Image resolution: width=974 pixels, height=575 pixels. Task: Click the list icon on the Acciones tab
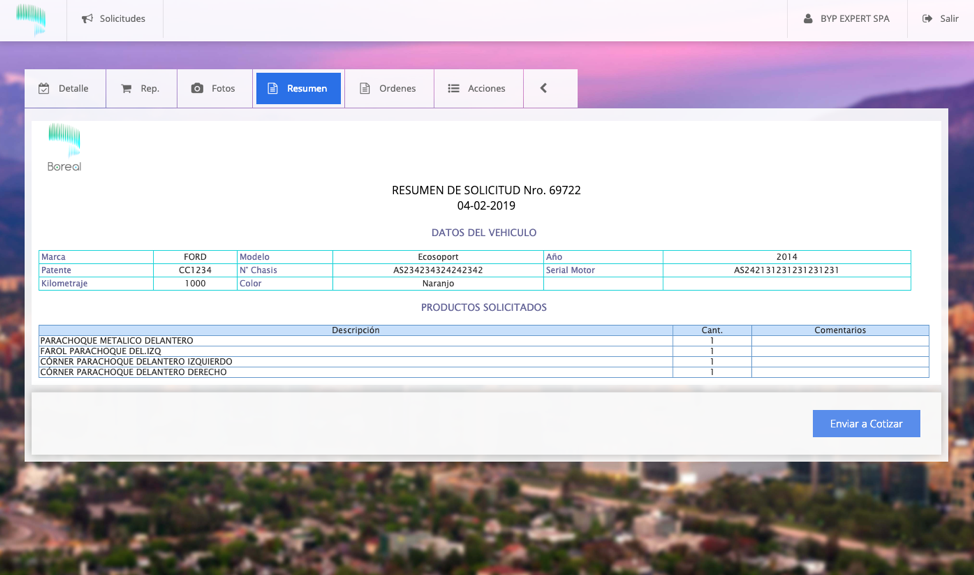point(453,89)
